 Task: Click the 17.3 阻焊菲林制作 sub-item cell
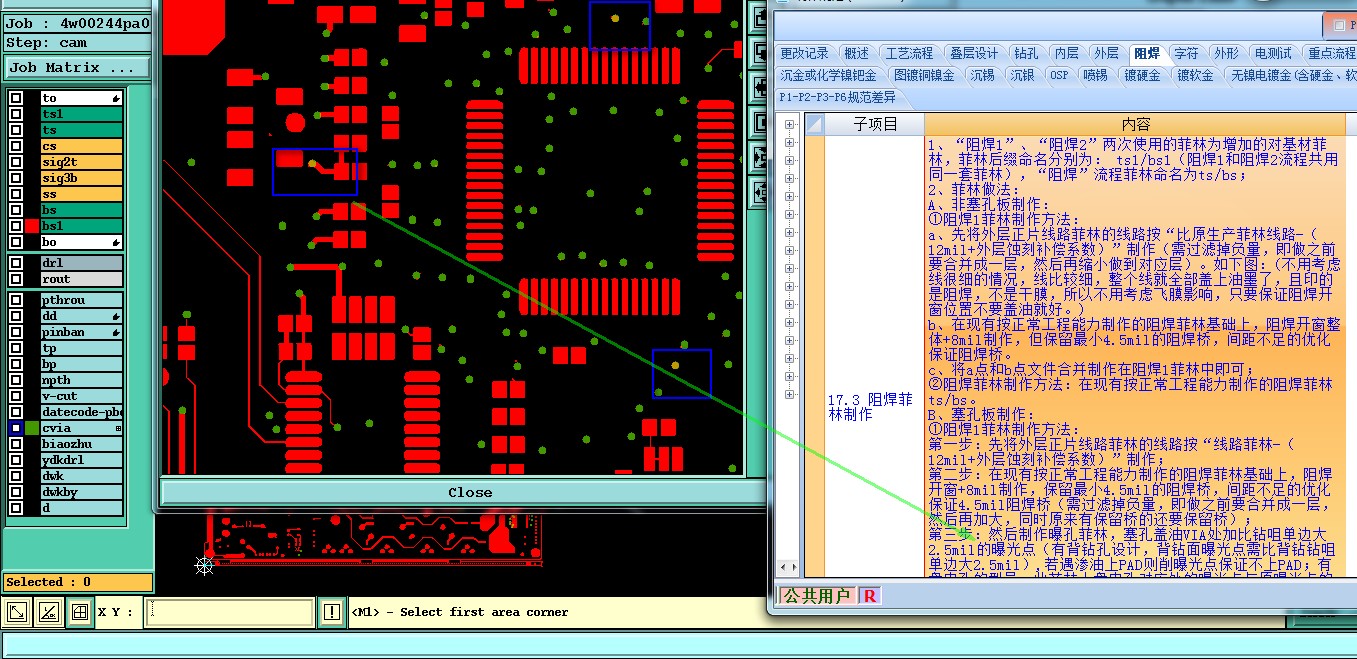pos(874,357)
